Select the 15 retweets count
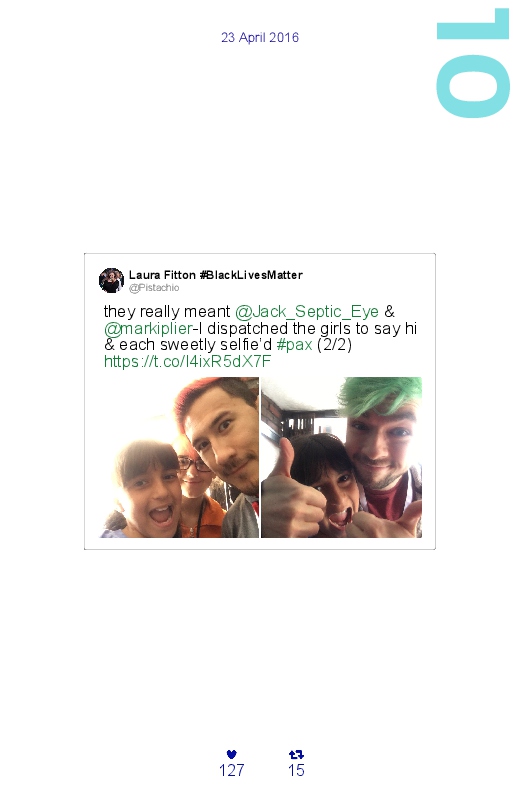The width and height of the screenshot is (520, 803). (x=296, y=770)
